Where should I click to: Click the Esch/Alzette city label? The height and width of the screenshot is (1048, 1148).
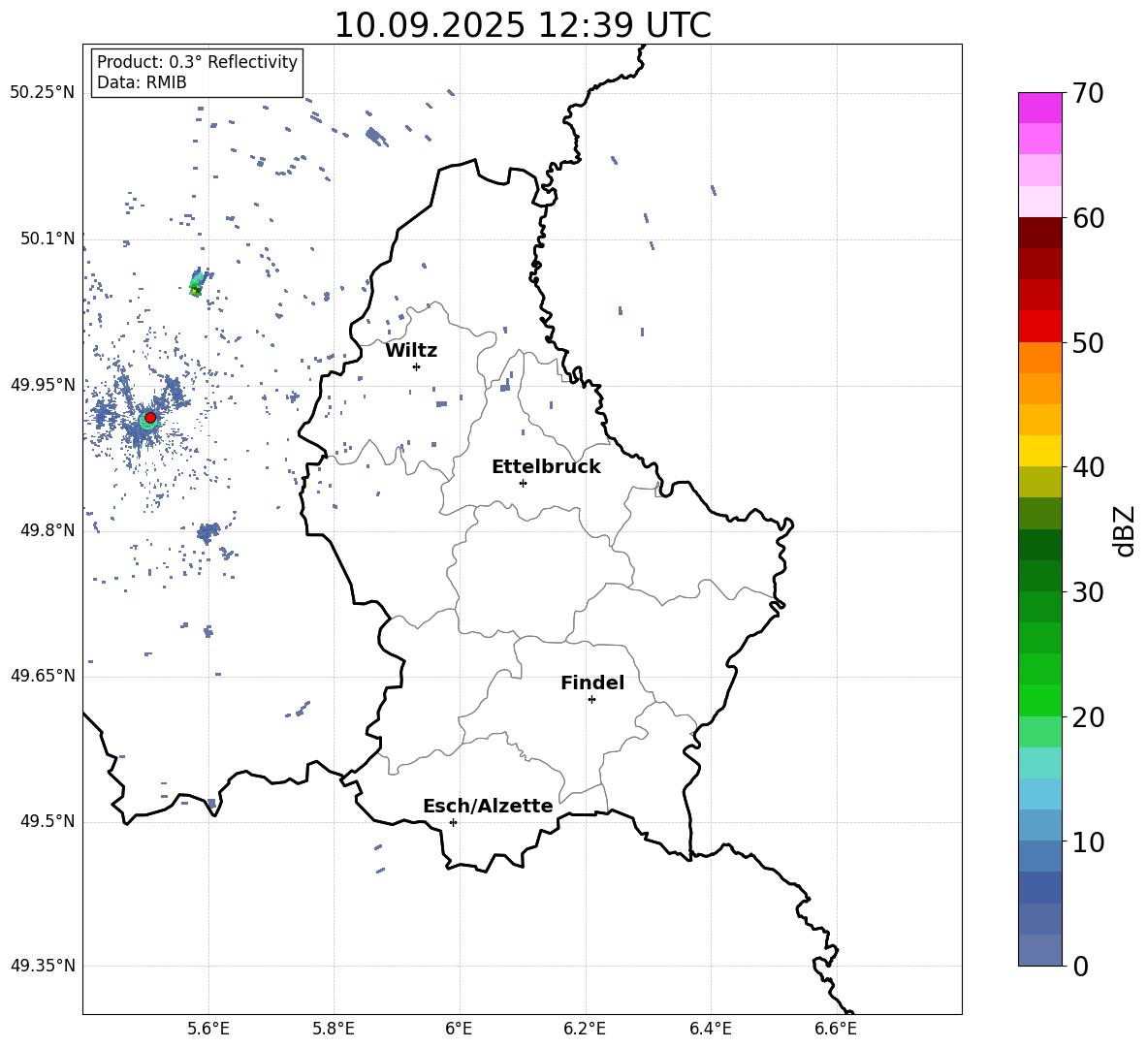(488, 806)
